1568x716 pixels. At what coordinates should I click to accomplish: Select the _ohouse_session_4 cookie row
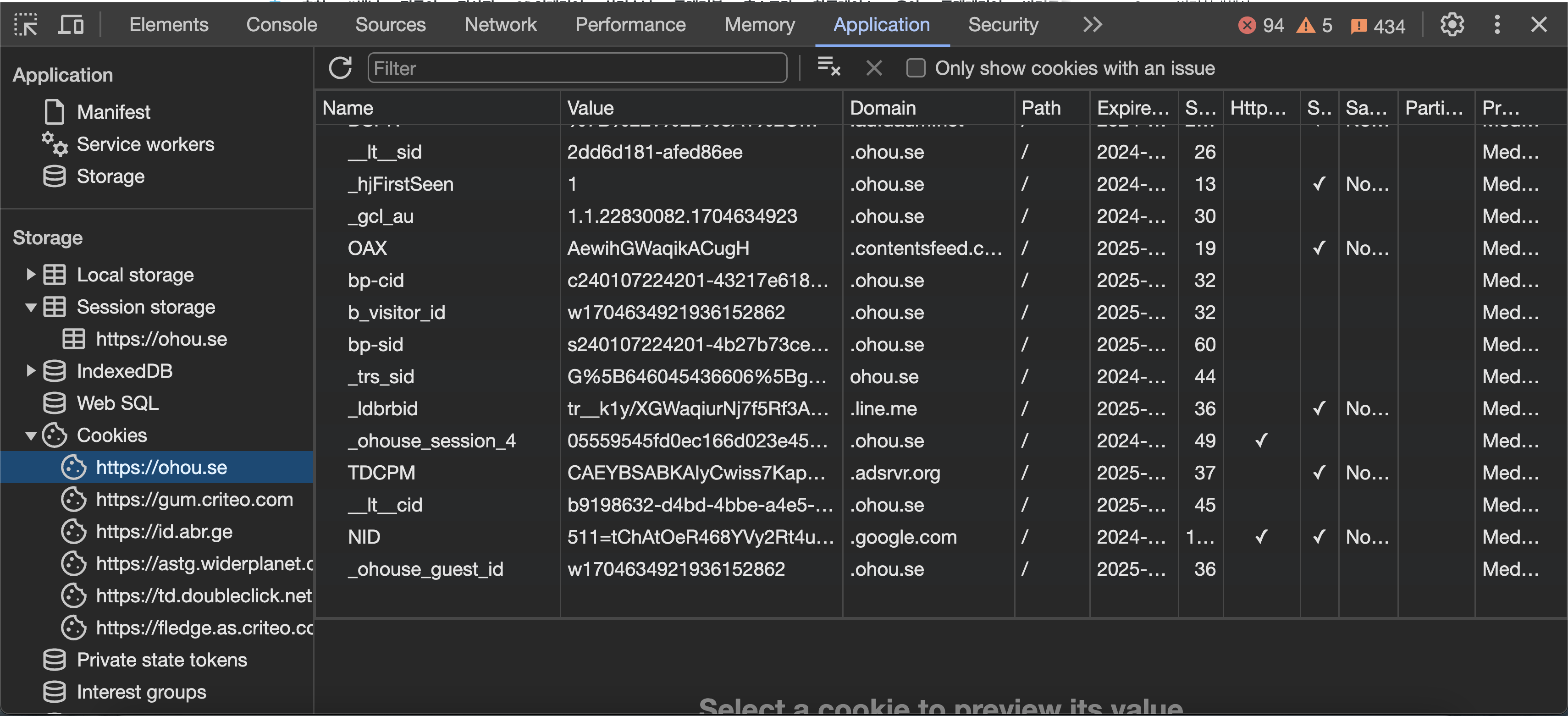[x=431, y=441]
